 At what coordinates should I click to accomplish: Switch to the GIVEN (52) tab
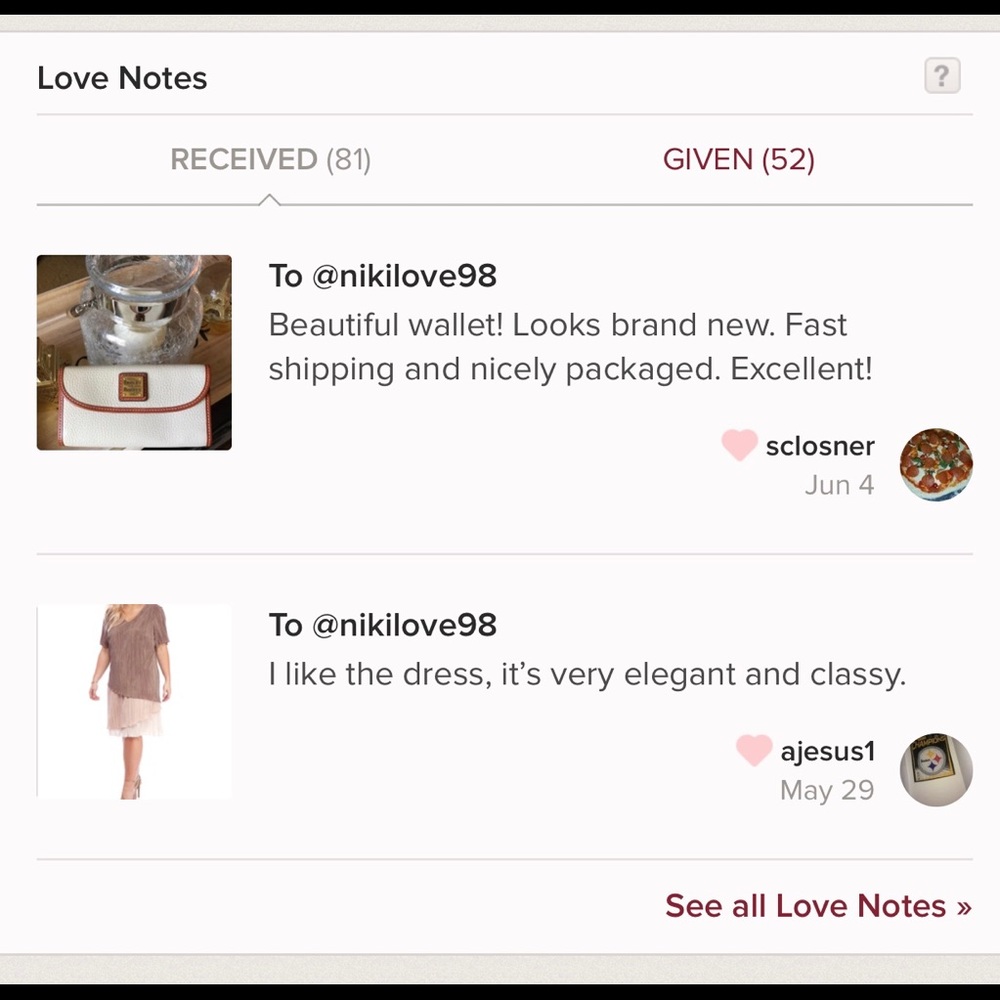pos(739,159)
